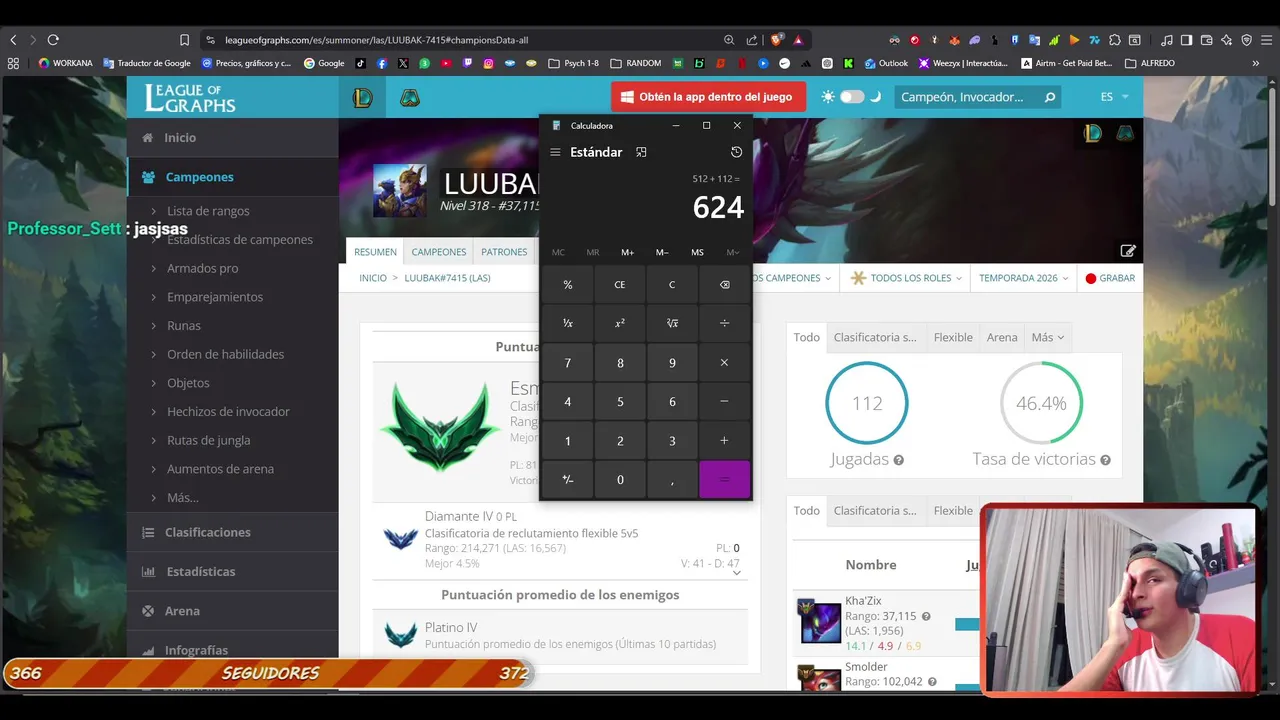Viewport: 1280px width, 720px height.
Task: Expand Lista de rangos sidebar item
Action: click(x=207, y=211)
